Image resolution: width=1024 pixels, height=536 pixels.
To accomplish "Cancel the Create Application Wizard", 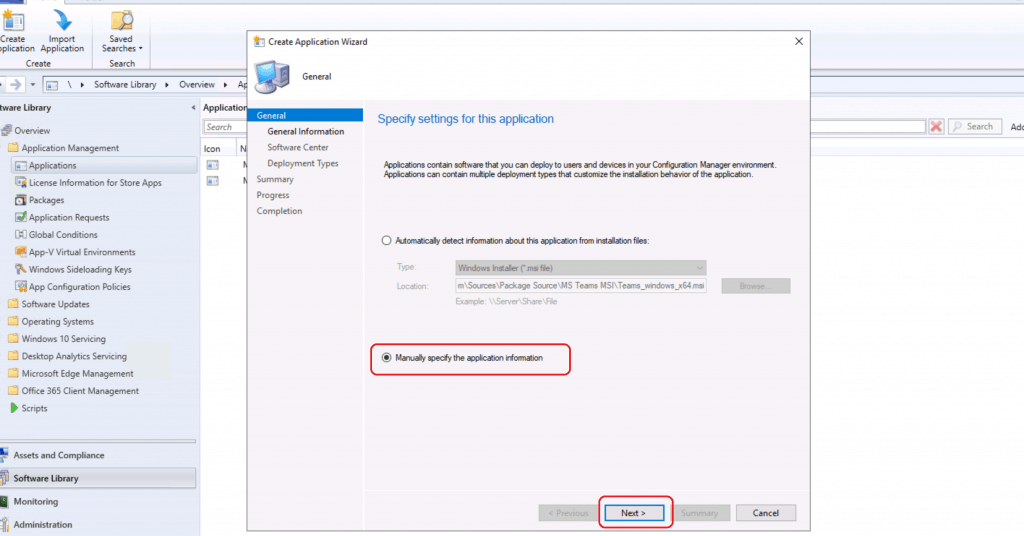I will [x=765, y=513].
